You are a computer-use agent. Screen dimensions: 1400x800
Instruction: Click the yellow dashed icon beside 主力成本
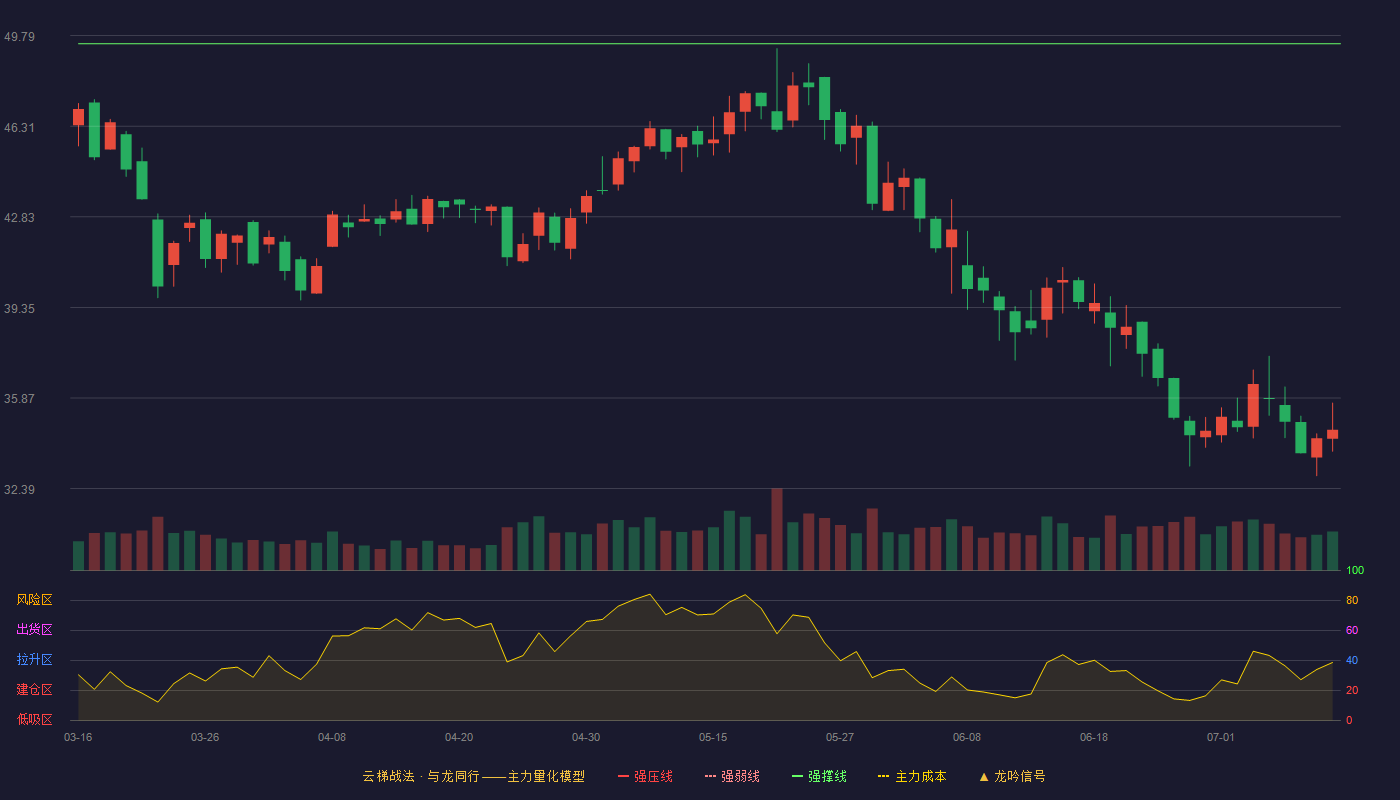pyautogui.click(x=883, y=776)
